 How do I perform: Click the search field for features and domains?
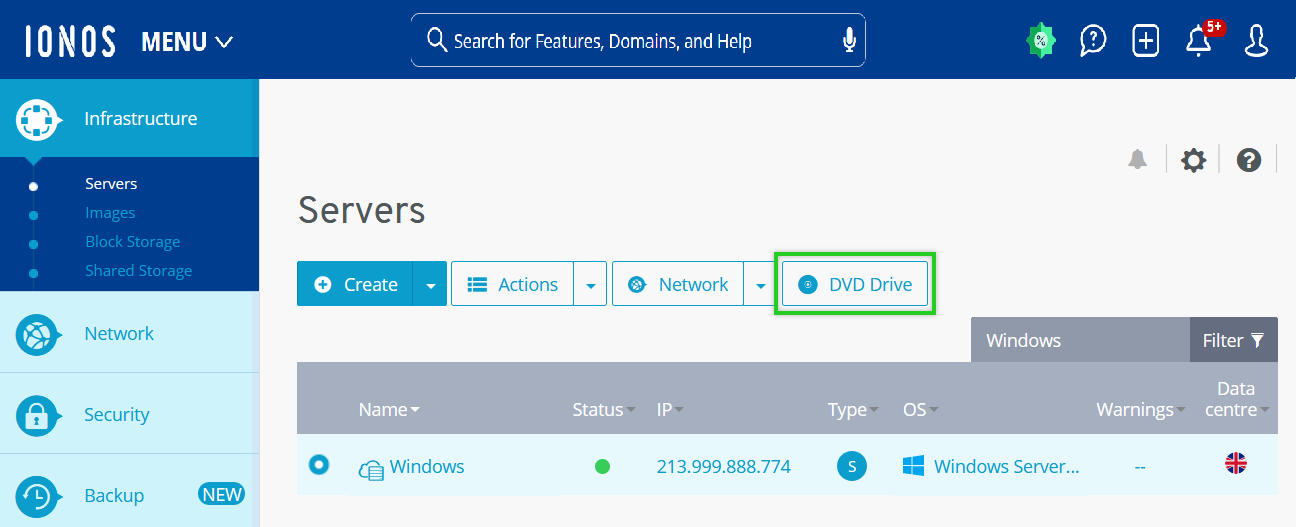tap(630, 41)
